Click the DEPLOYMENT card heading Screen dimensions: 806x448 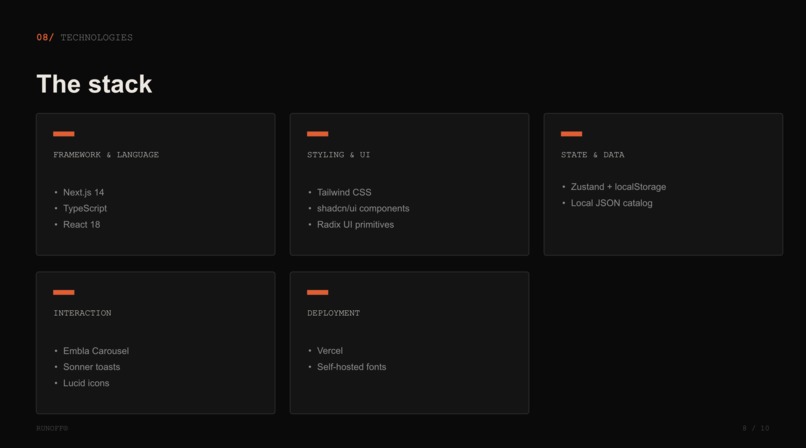point(333,313)
